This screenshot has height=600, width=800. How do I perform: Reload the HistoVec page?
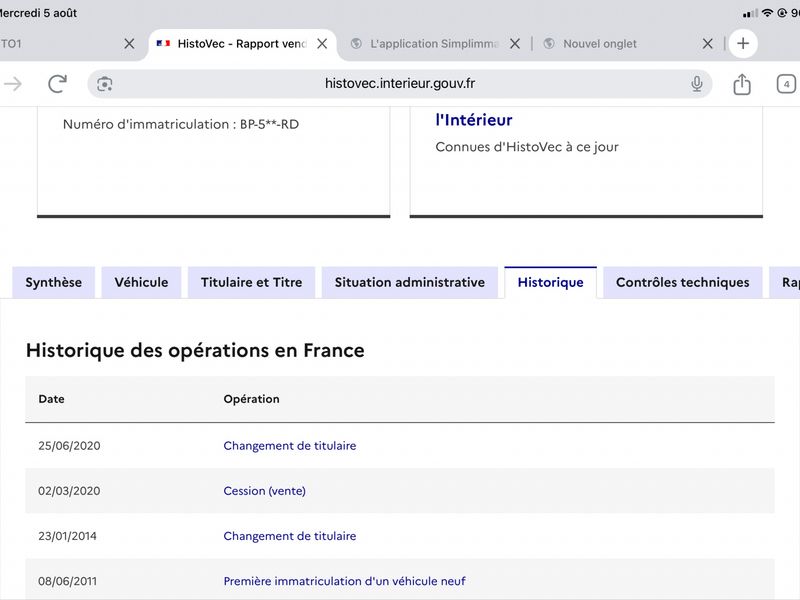click(58, 84)
